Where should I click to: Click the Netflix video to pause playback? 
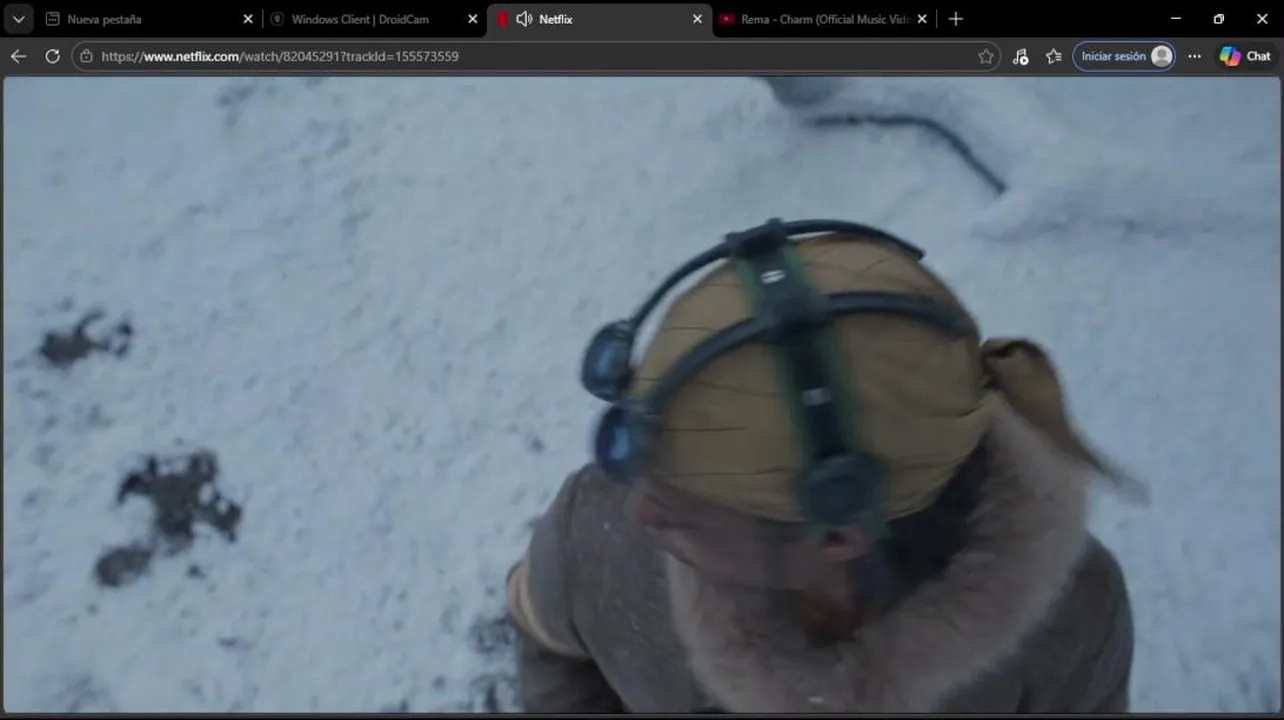pos(642,395)
